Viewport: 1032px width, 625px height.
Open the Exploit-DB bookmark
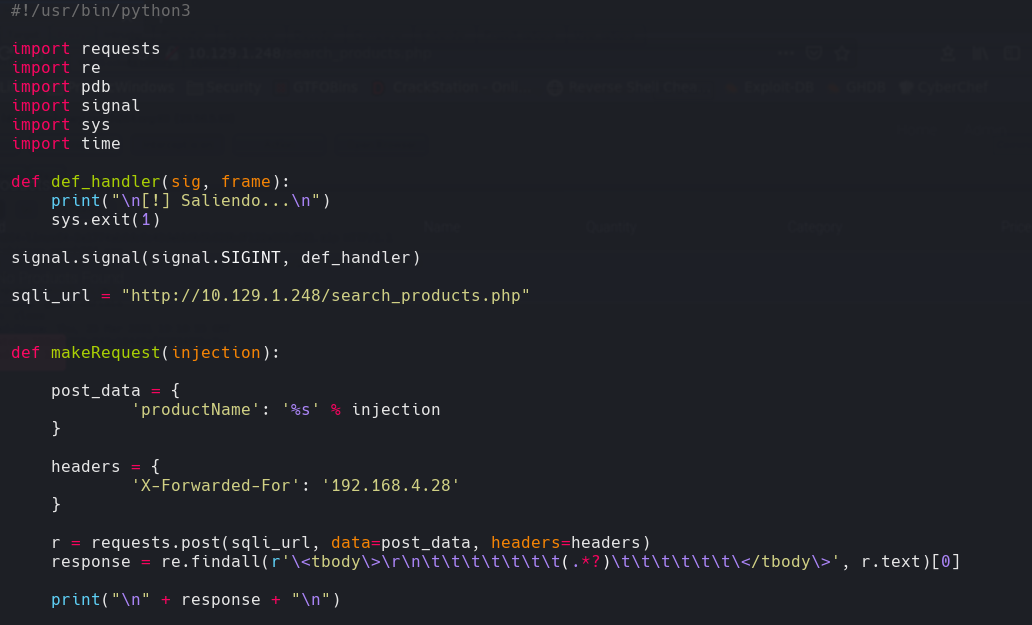pyautogui.click(x=780, y=87)
